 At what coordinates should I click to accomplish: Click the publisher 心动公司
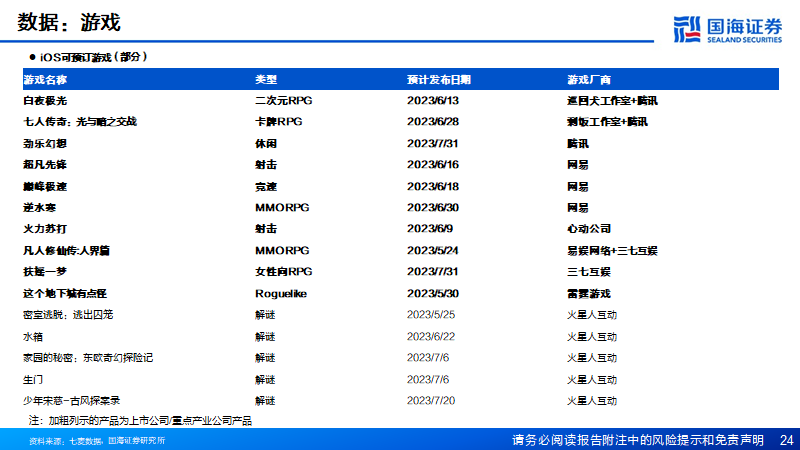pos(589,229)
